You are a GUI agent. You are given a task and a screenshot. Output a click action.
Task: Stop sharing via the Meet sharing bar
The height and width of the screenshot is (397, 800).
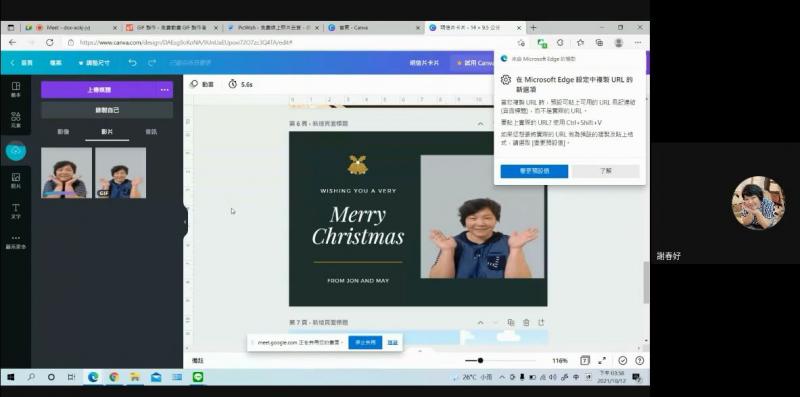tap(365, 342)
